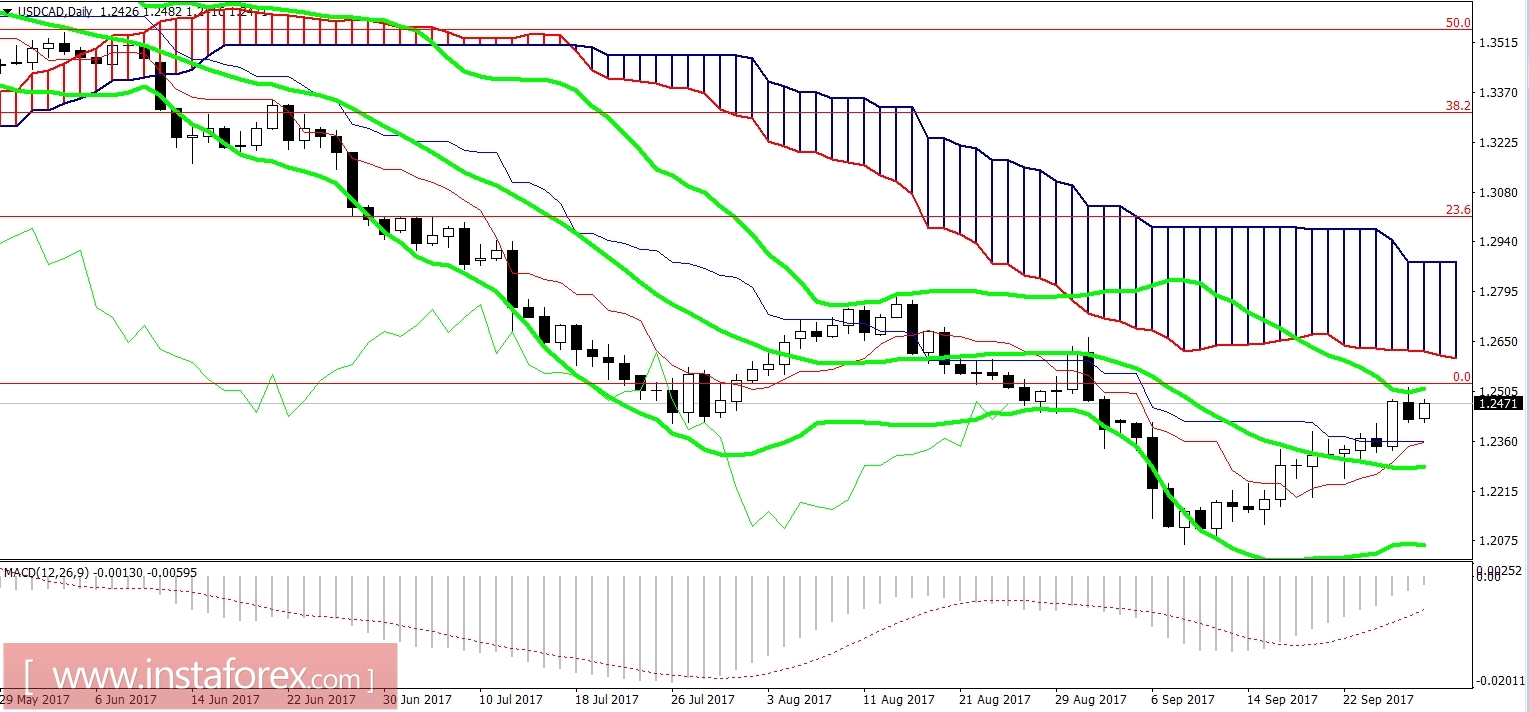Click the 1.3225 price axis label

pos(1500,143)
